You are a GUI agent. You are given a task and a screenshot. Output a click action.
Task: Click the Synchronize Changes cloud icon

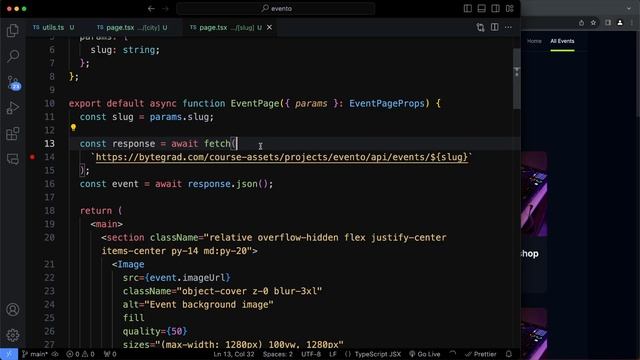pos(55,354)
